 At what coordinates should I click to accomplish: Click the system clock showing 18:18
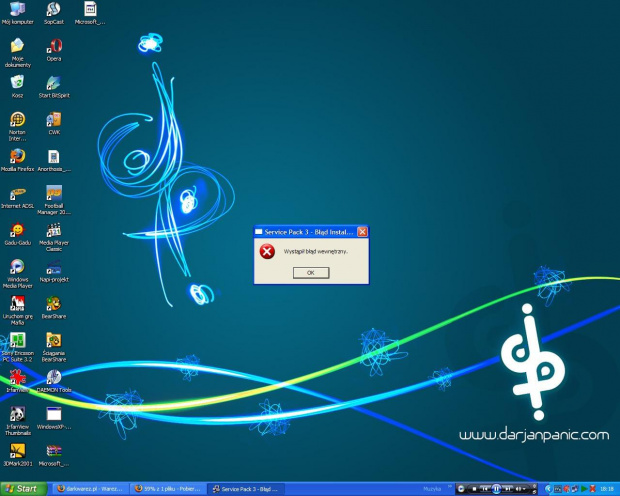click(x=607, y=489)
